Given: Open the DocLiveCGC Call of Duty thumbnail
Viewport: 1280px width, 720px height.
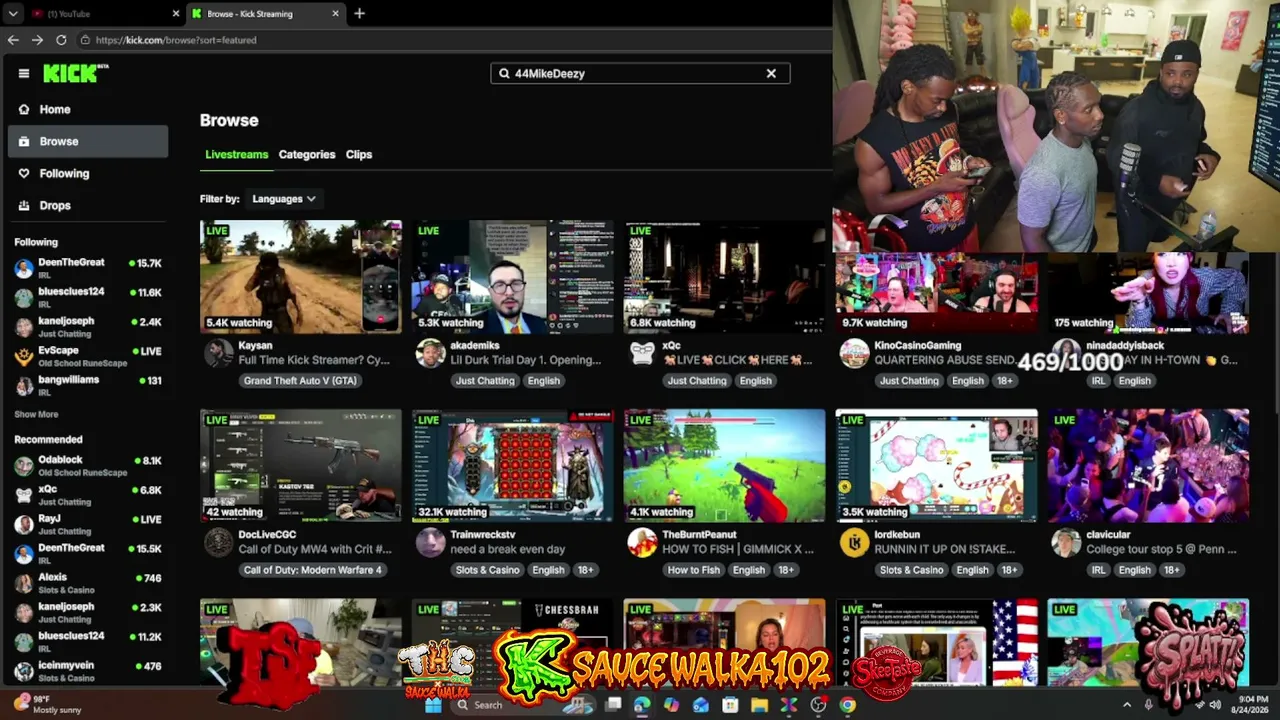Looking at the screenshot, I should 301,465.
